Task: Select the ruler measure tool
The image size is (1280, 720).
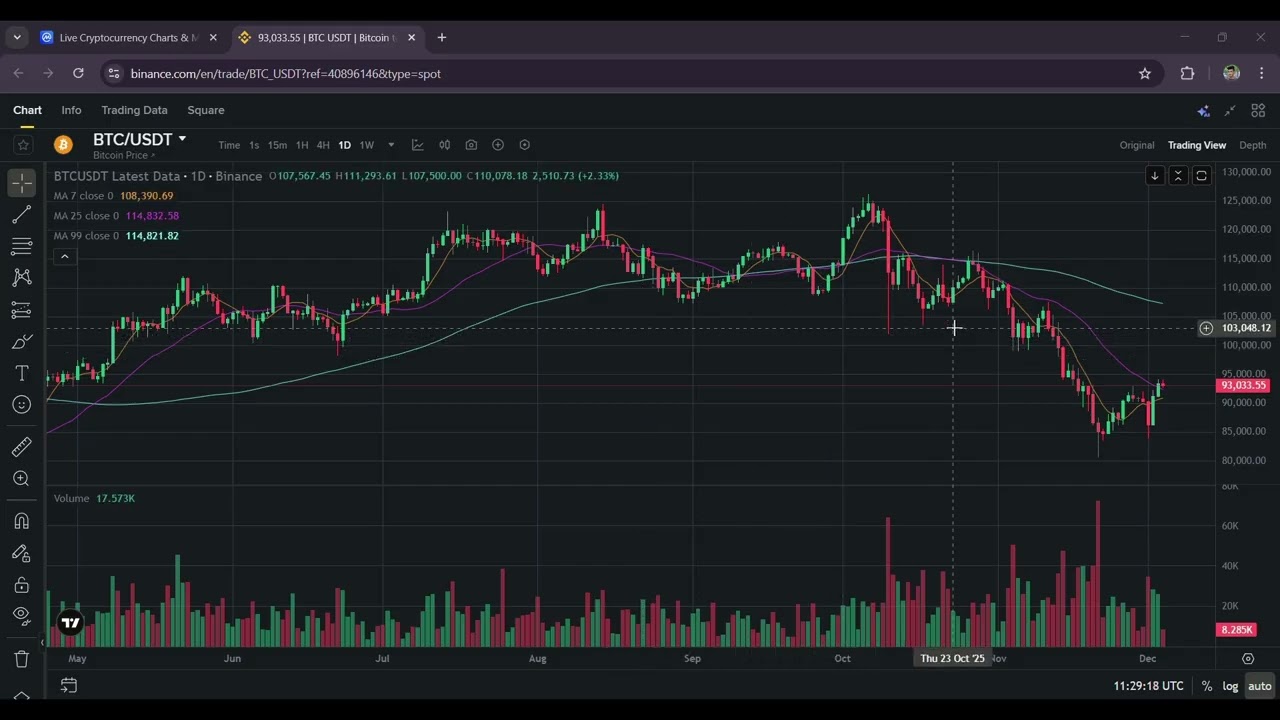Action: tap(21, 447)
